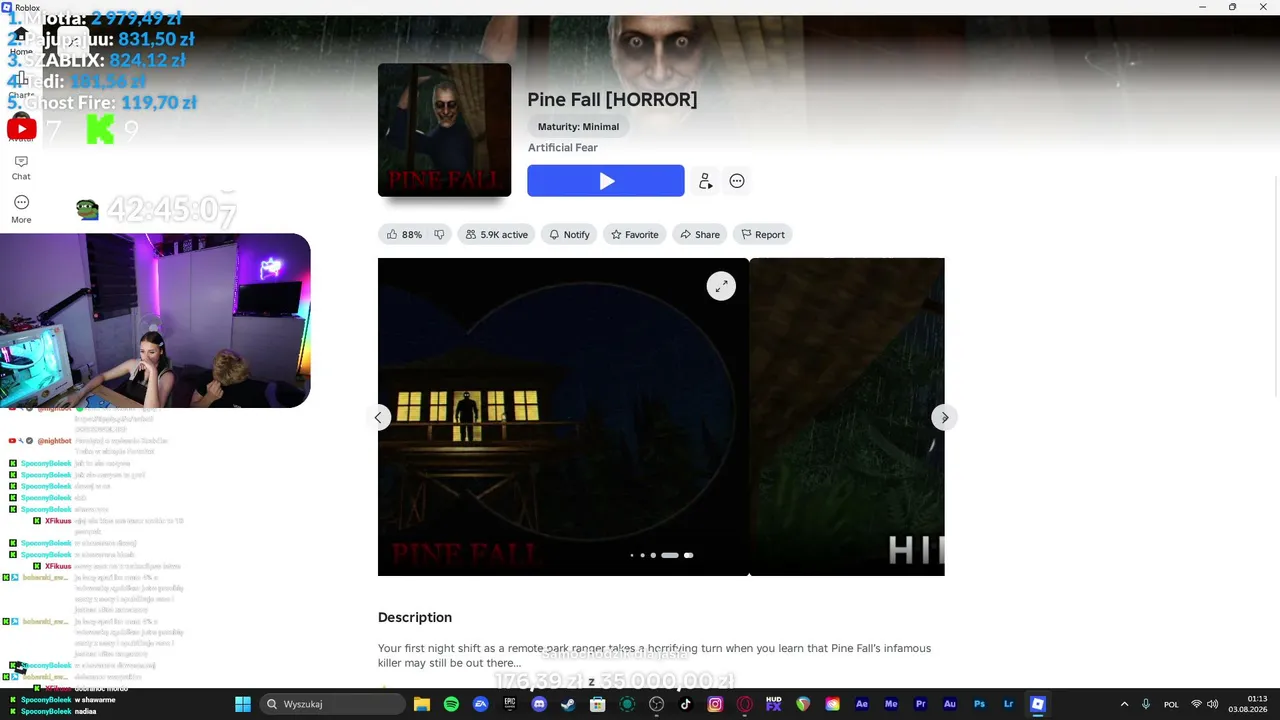Go to the next media slide
Viewport: 1280px width, 720px height.
tap(944, 417)
